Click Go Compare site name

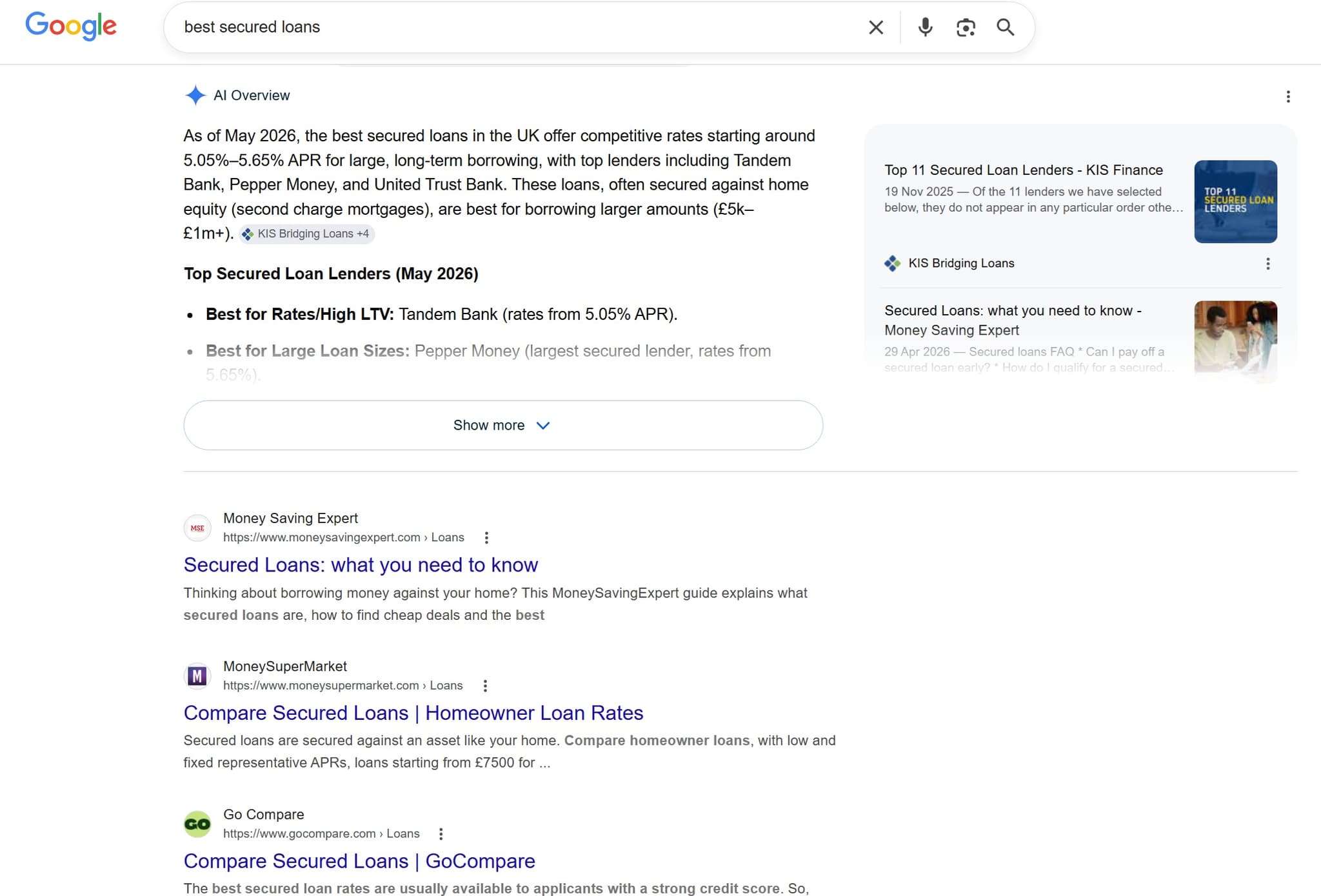[x=263, y=814]
